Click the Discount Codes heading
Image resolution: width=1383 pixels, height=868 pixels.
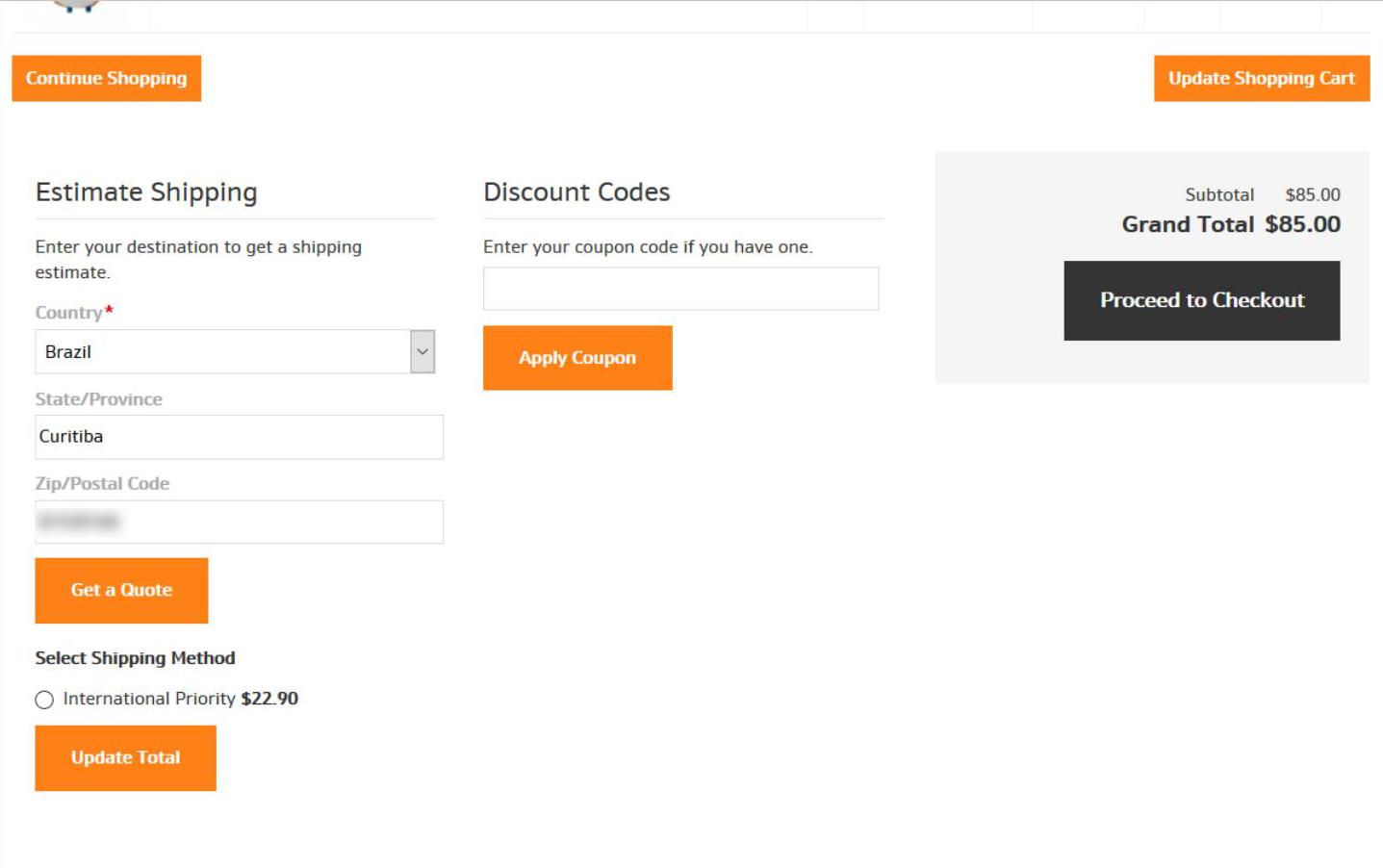coord(576,192)
